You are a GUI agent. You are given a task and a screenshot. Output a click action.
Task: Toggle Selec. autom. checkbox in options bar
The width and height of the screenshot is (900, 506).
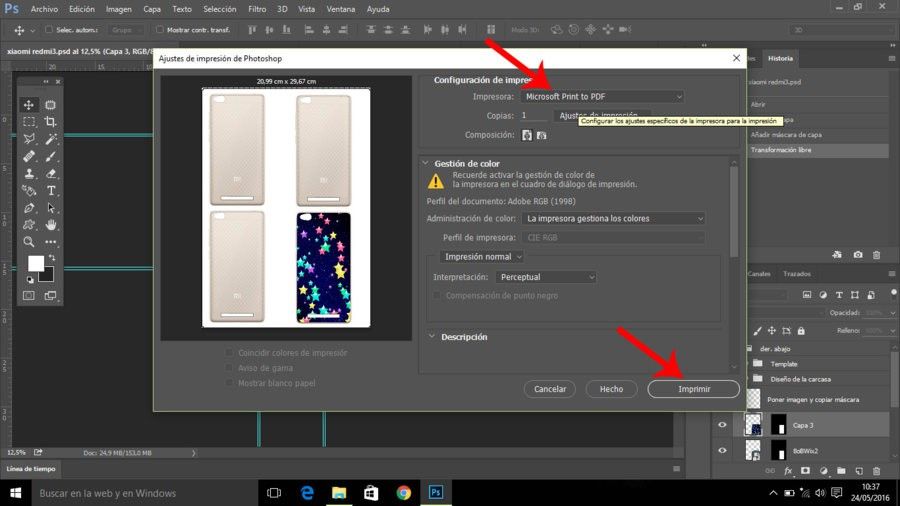[x=49, y=30]
